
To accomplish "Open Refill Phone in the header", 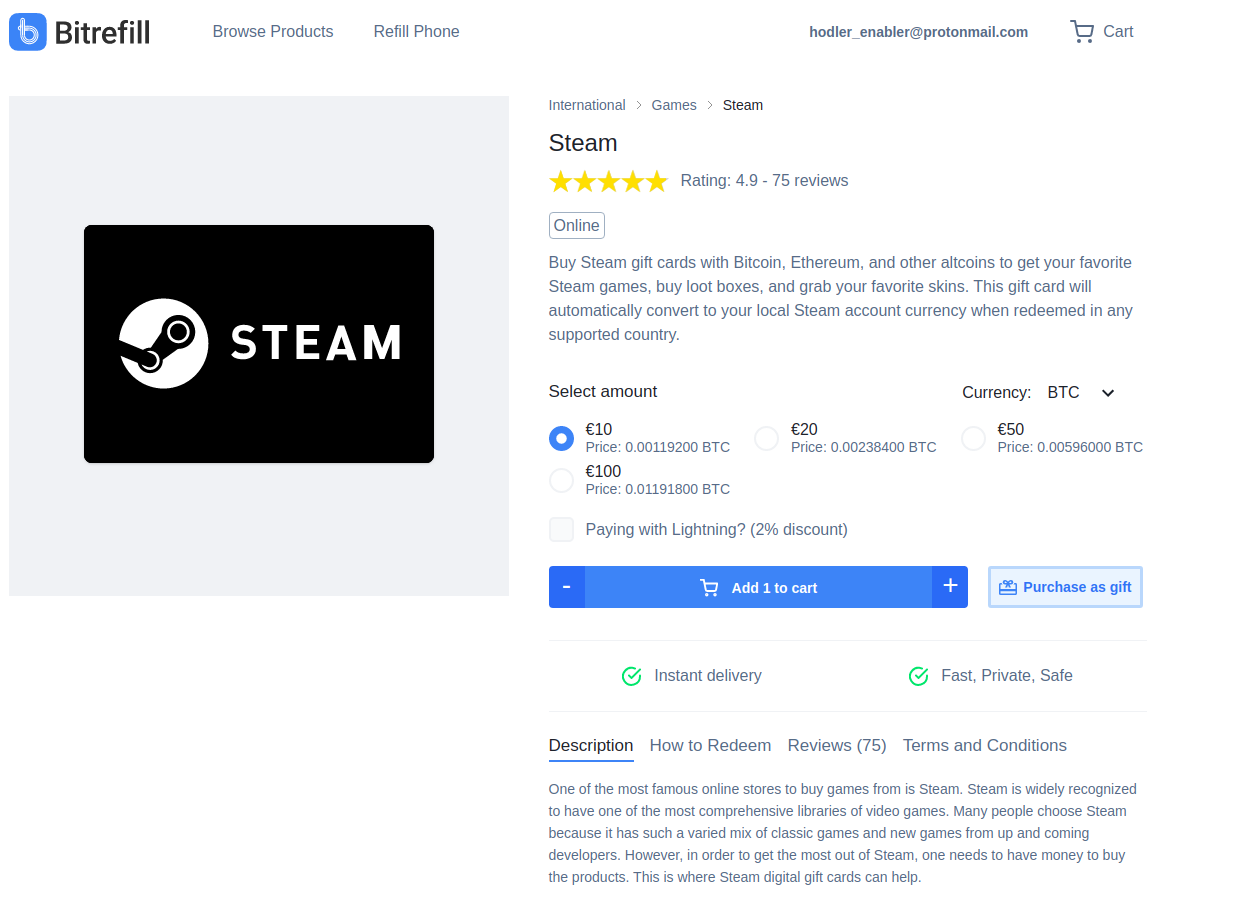I will [417, 32].
